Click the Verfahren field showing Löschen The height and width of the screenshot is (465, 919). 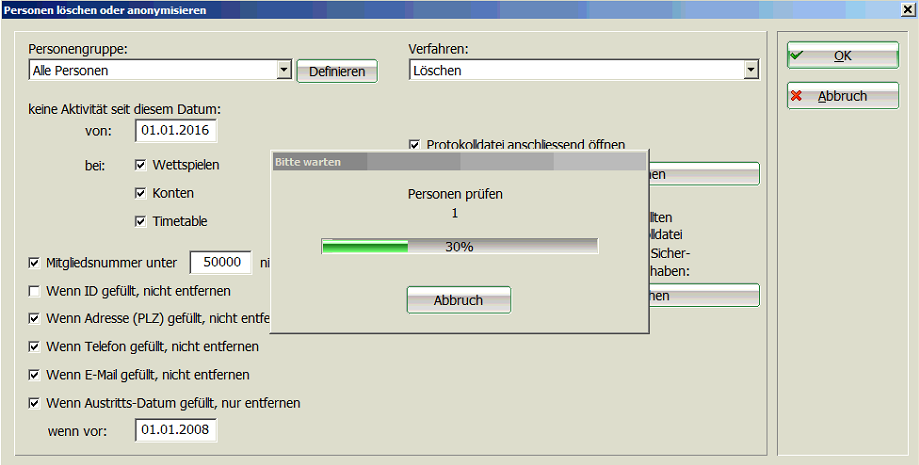point(576,71)
